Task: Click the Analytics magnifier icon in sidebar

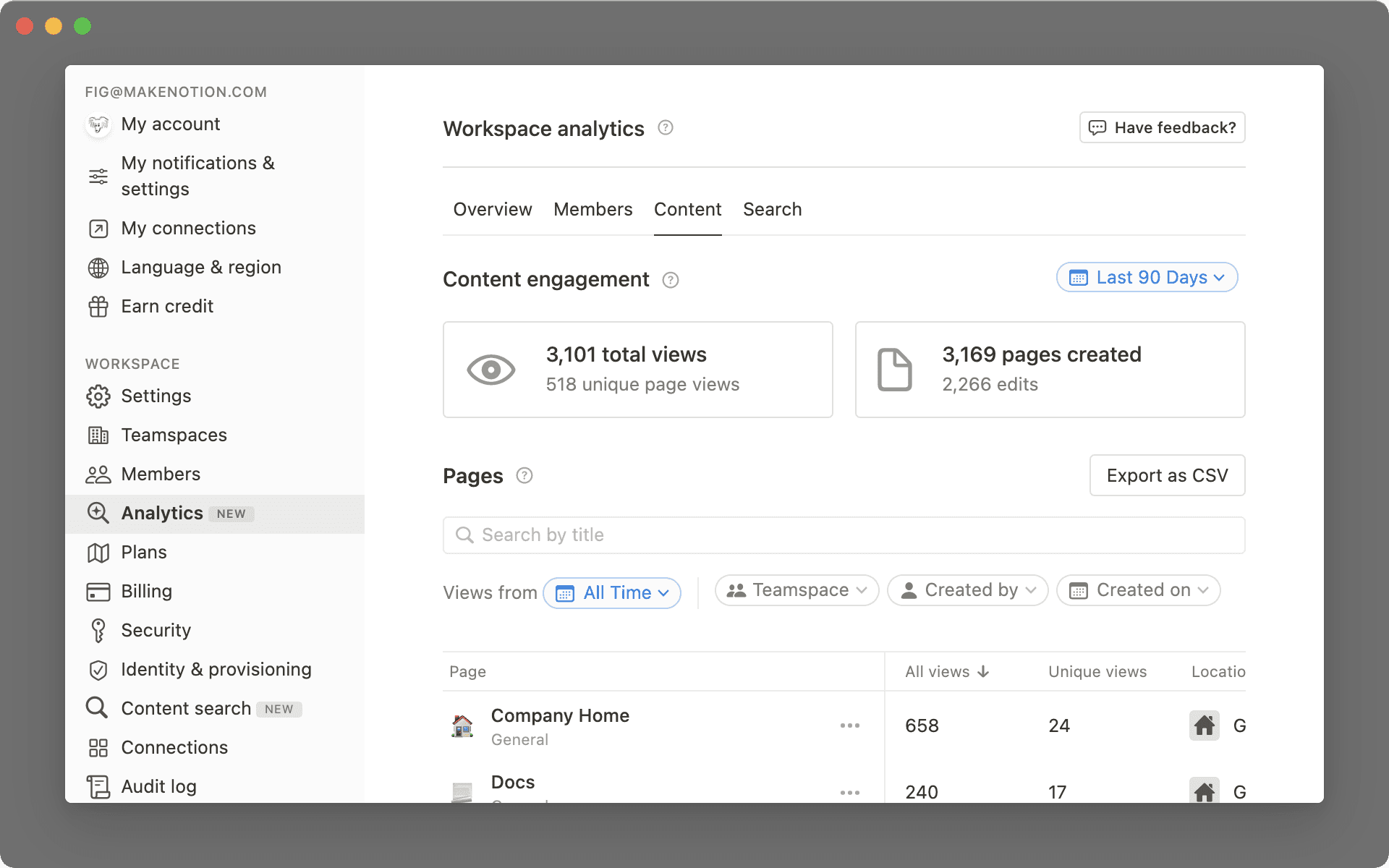Action: pos(98,513)
